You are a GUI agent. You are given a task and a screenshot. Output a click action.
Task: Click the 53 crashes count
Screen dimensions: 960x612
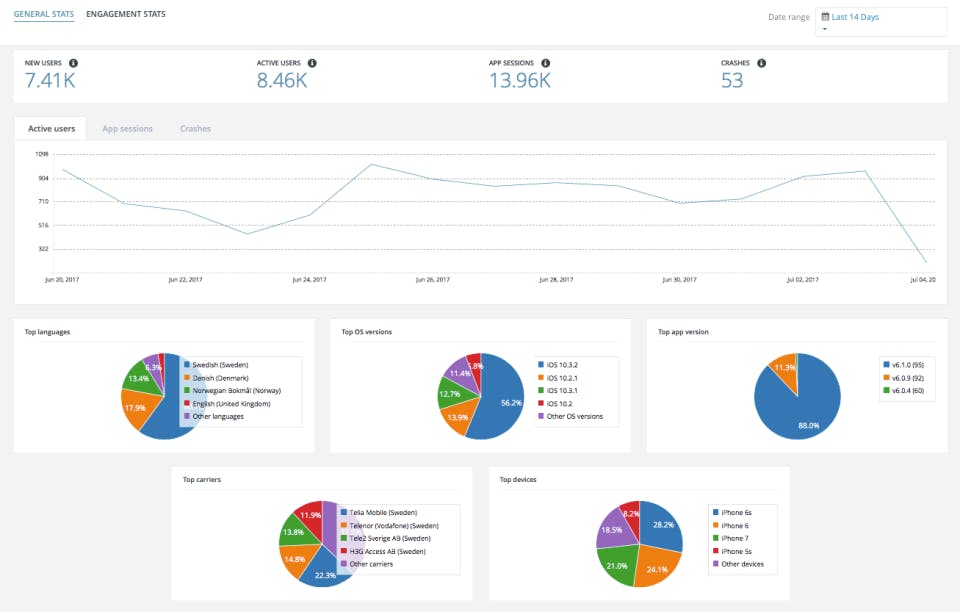[732, 80]
